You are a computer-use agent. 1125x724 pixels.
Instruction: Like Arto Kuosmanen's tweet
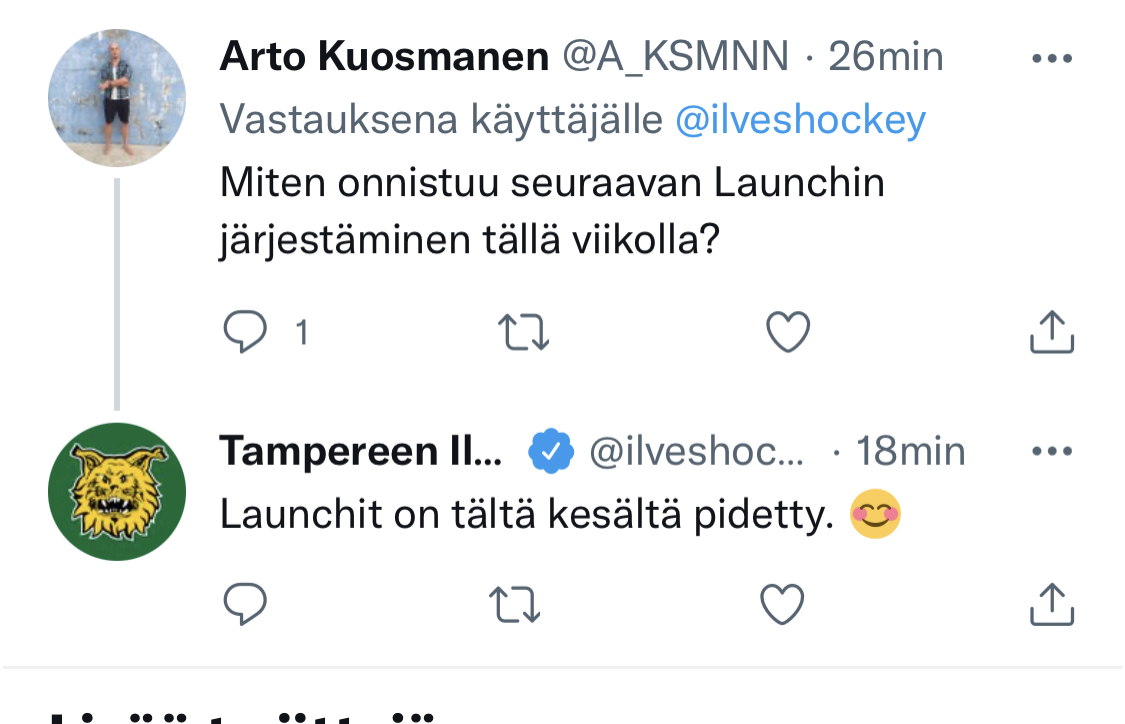(787, 333)
